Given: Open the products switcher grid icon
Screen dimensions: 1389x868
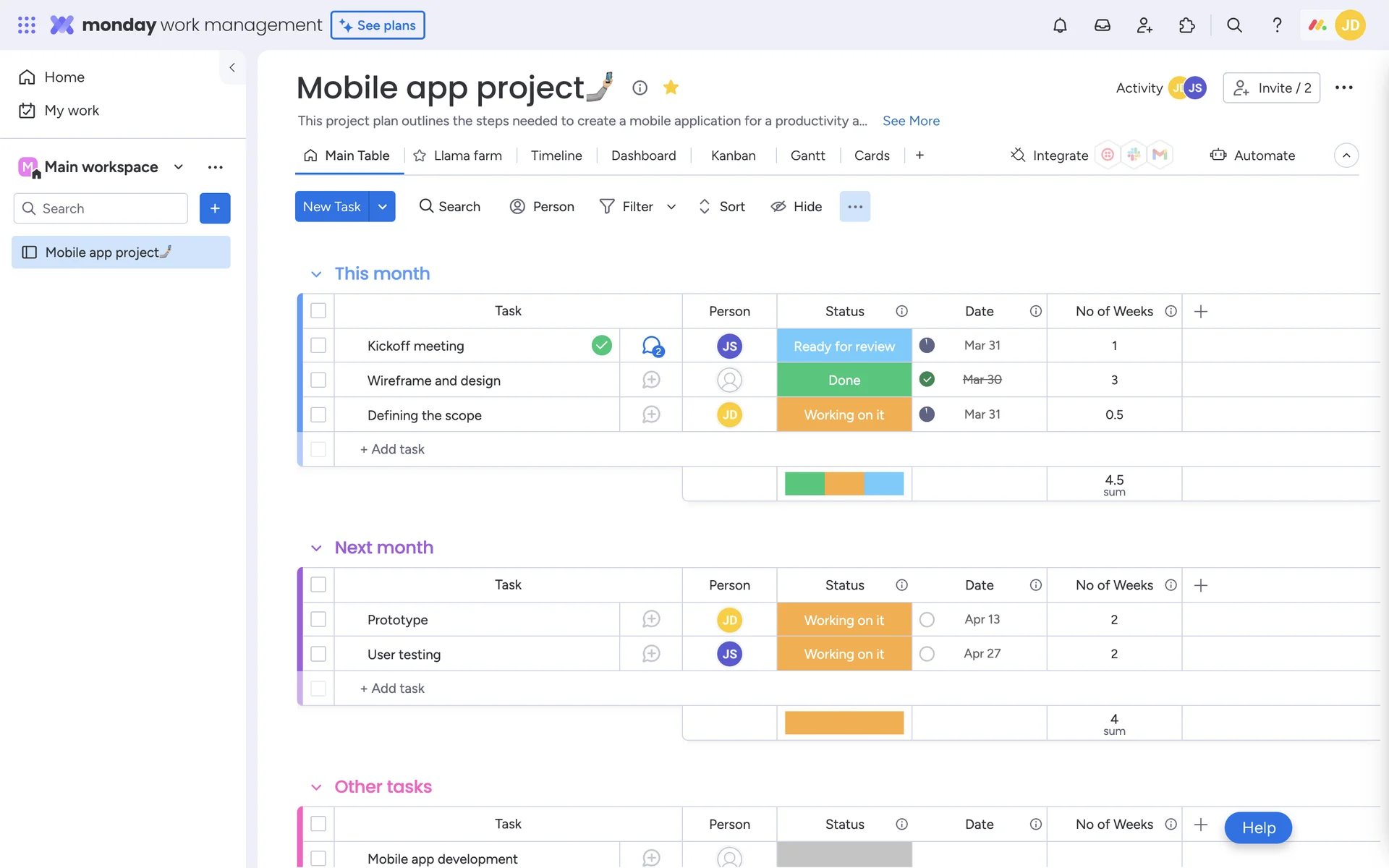Looking at the screenshot, I should coord(27,25).
